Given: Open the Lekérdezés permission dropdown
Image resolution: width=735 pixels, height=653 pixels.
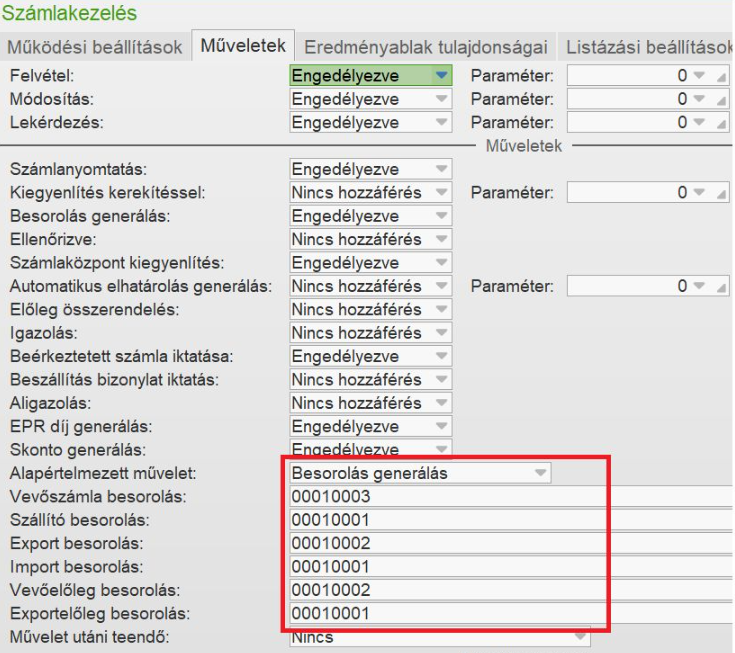Looking at the screenshot, I should tap(442, 123).
